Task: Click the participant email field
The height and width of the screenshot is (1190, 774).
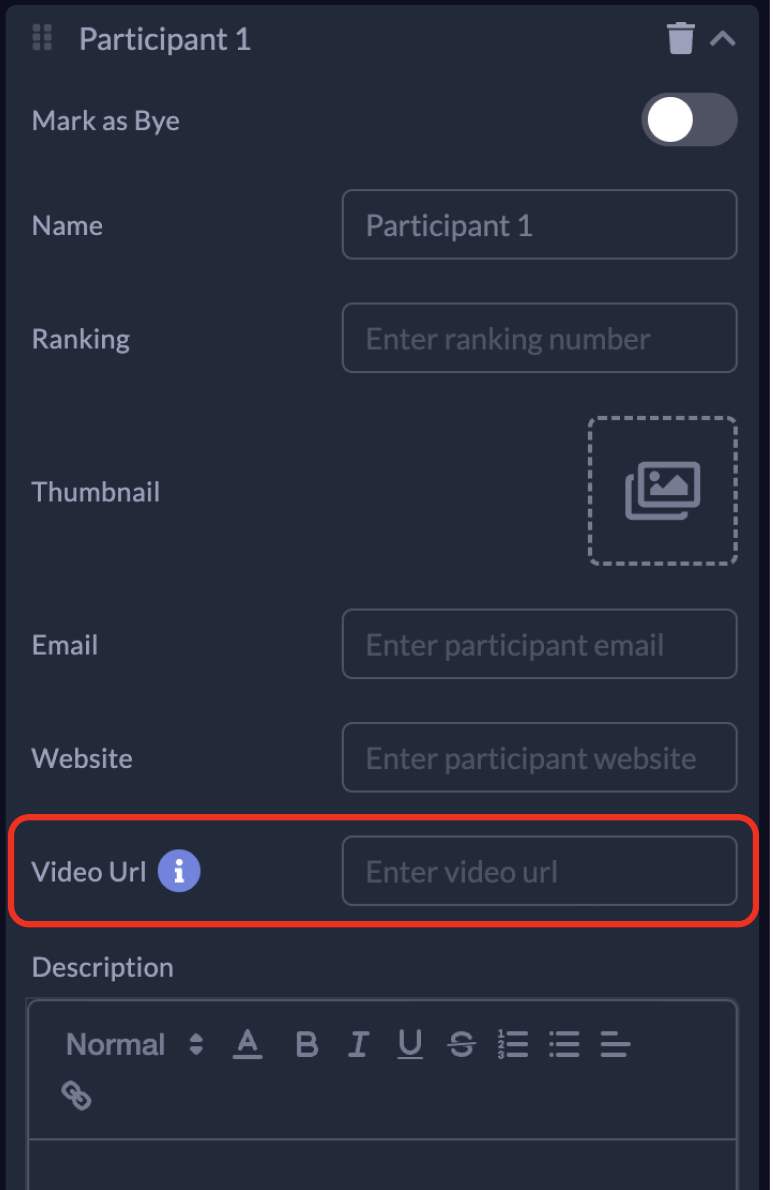Action: tap(539, 645)
